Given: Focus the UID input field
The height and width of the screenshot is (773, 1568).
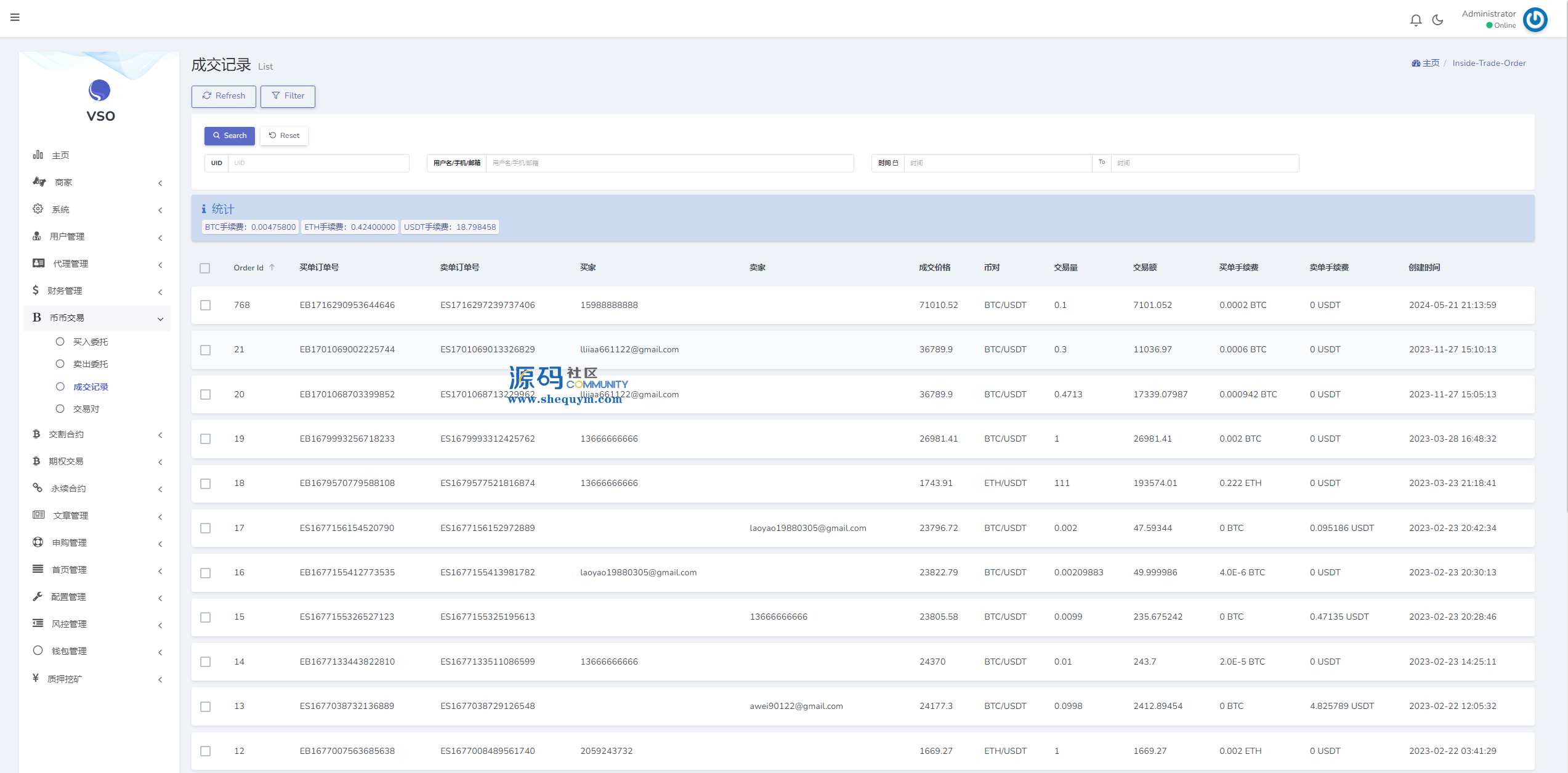Looking at the screenshot, I should point(318,163).
